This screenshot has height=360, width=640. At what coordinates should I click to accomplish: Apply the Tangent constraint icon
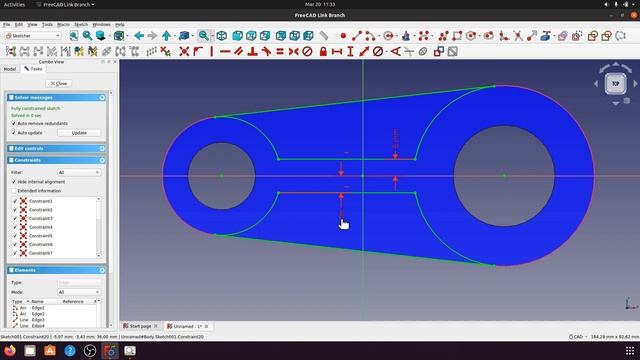266,51
